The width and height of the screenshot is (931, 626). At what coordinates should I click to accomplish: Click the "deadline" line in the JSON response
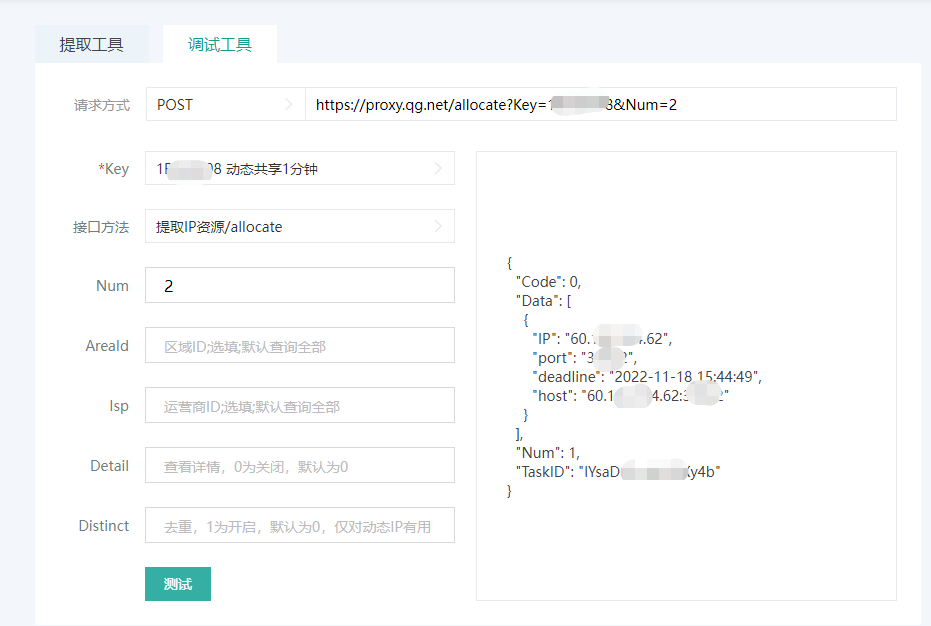647,377
